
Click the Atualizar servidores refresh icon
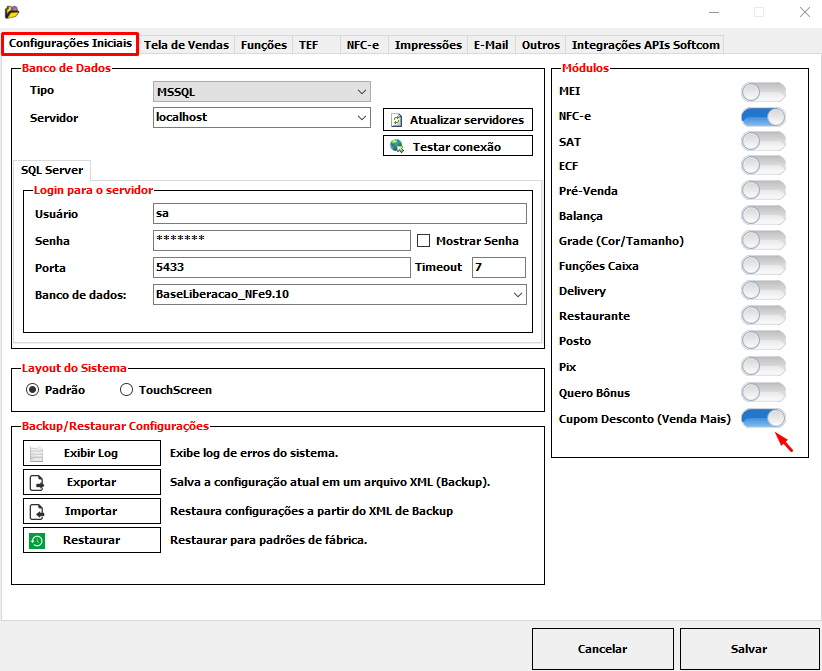397,120
